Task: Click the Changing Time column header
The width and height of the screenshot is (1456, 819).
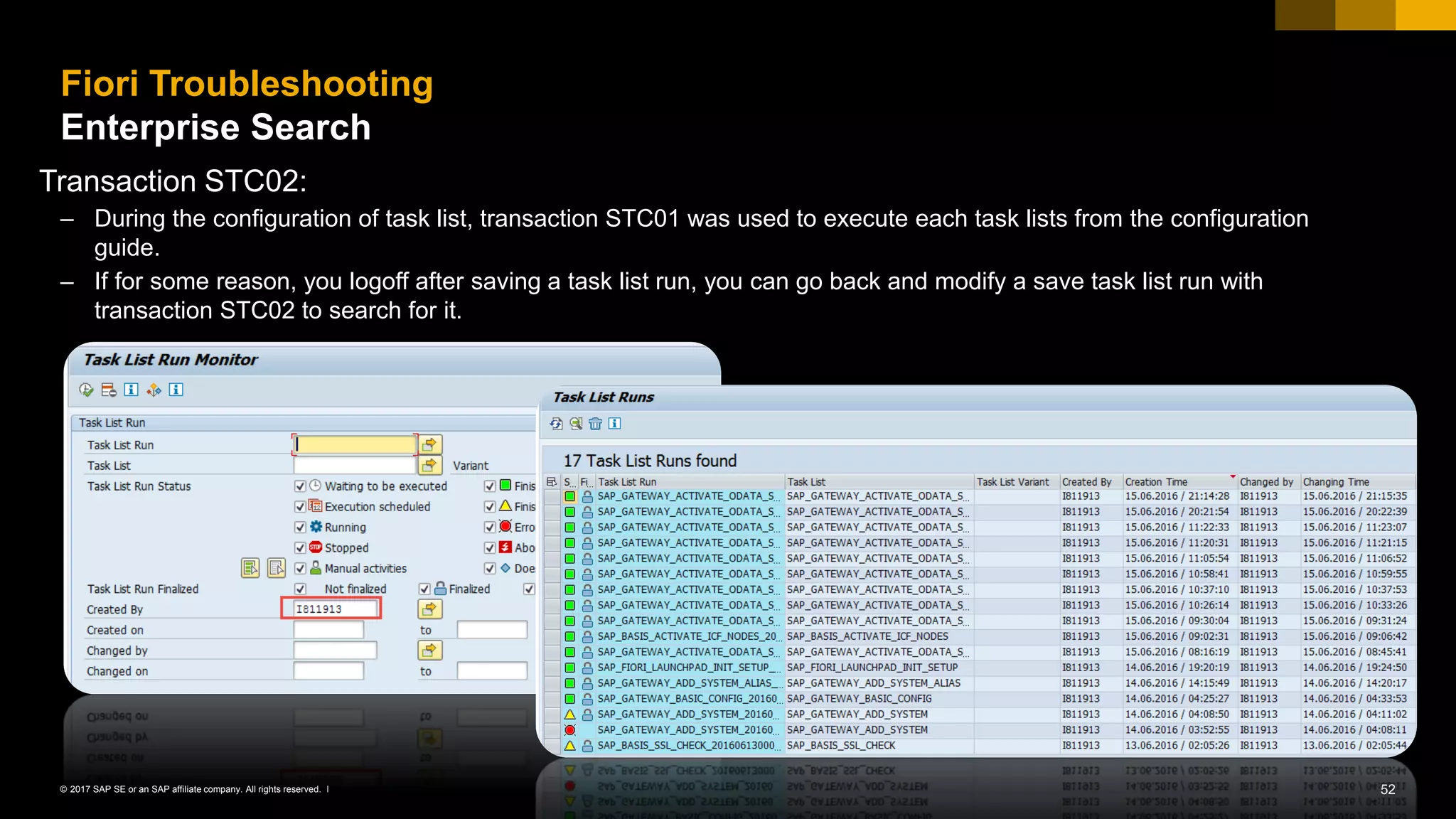Action: 1357,482
